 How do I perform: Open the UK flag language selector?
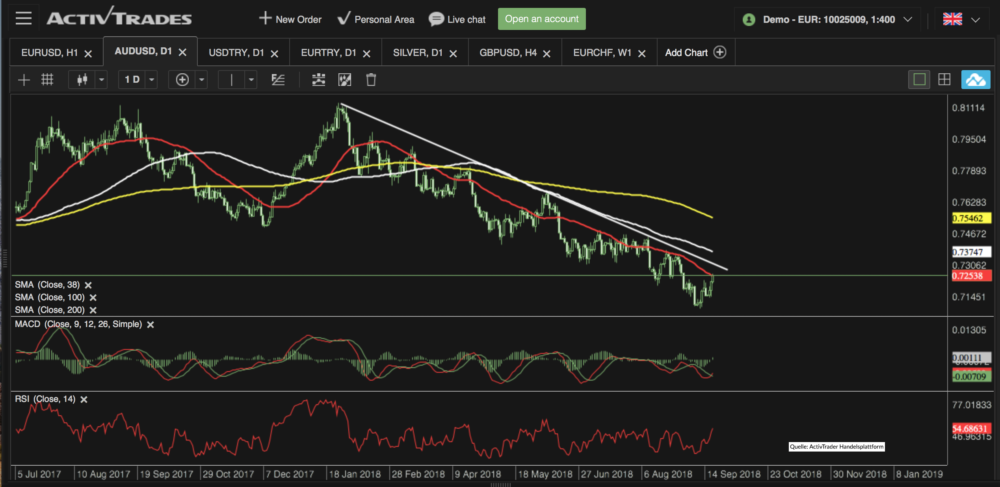[961, 19]
